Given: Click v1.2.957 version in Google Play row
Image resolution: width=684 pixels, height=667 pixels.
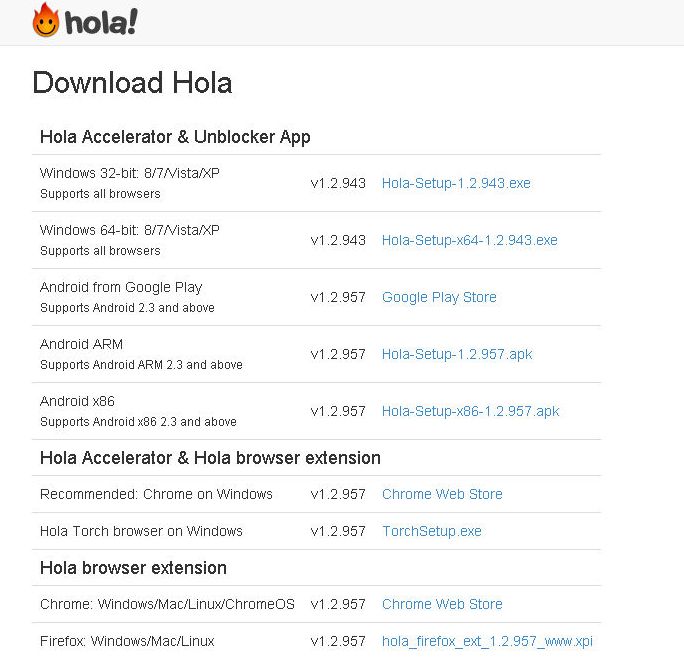Looking at the screenshot, I should click(x=338, y=298).
